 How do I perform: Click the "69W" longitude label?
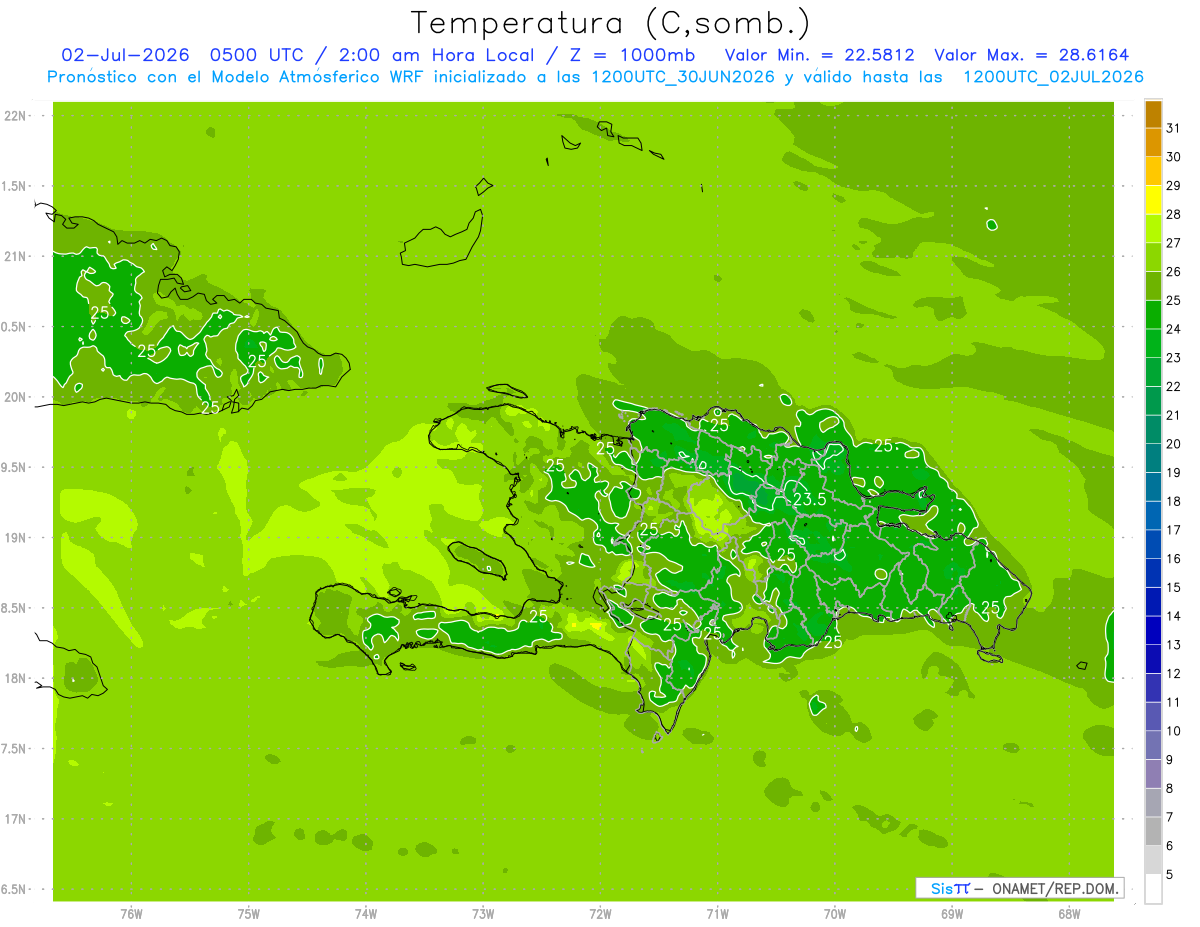(x=952, y=914)
